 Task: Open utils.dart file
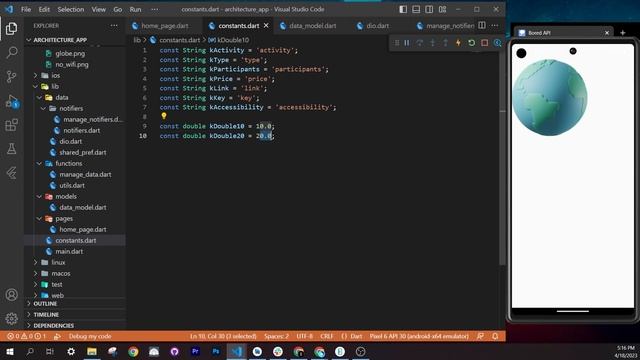[x=72, y=185]
